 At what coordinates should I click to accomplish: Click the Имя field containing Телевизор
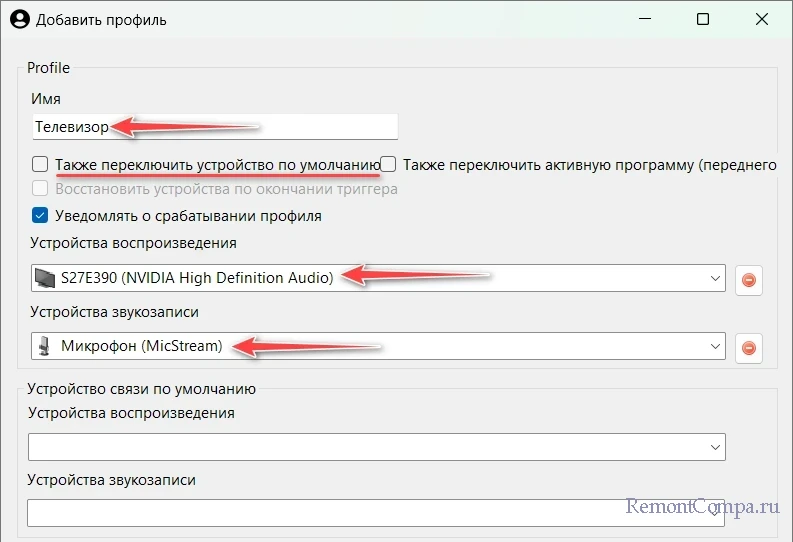click(215, 126)
